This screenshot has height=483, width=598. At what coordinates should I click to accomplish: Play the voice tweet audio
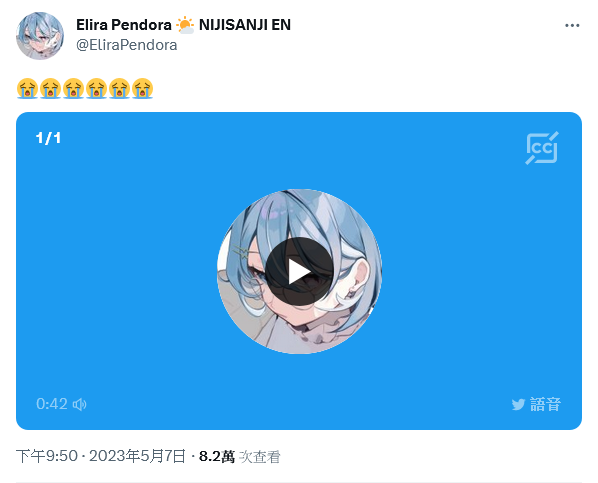pos(299,271)
